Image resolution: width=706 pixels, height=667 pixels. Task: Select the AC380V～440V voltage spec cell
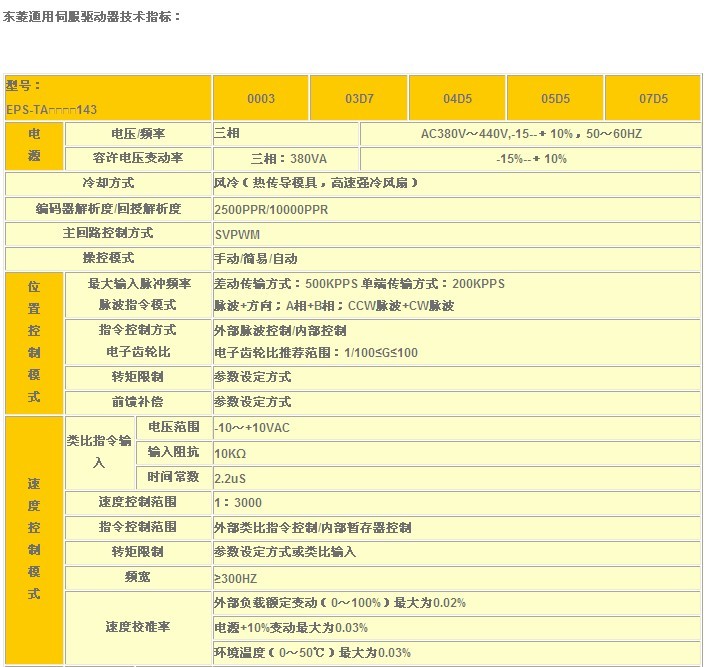531,134
